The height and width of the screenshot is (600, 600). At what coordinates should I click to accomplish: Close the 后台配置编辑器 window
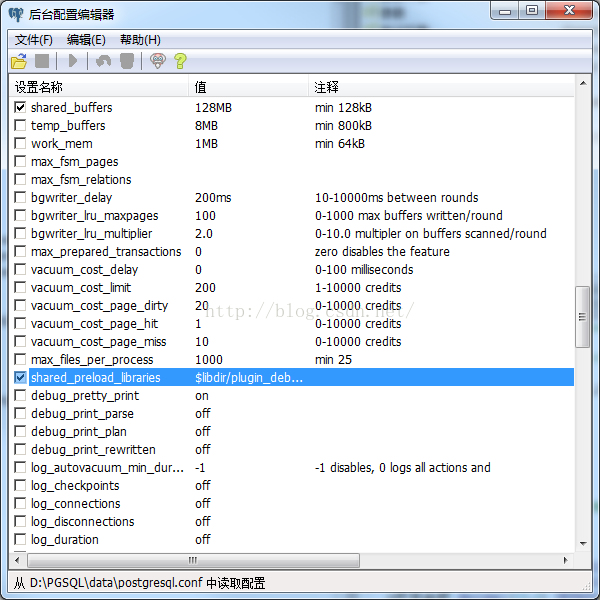[569, 11]
